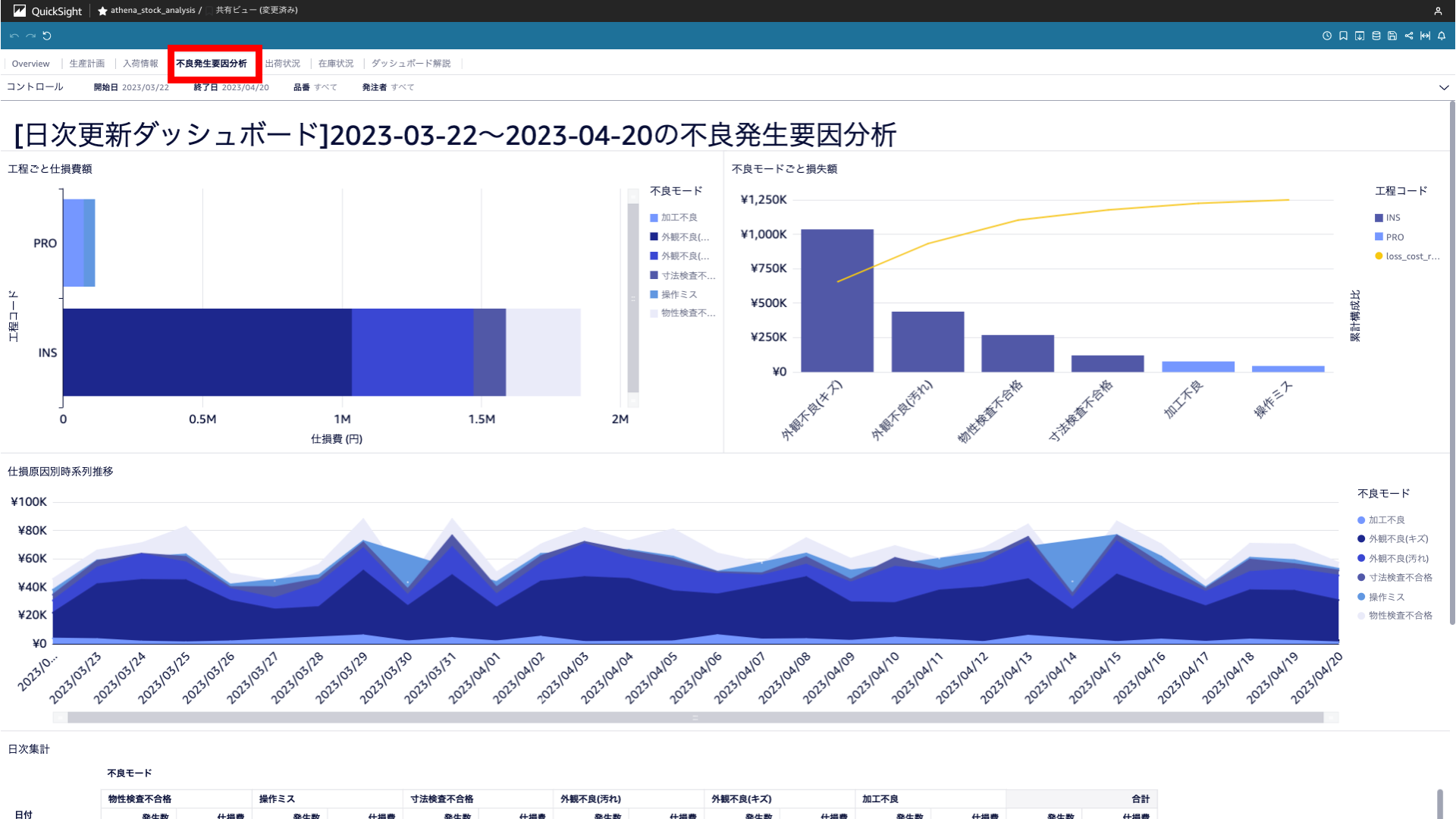The height and width of the screenshot is (819, 1456).
Task: Click the 開始日 date field
Action: pyautogui.click(x=145, y=87)
